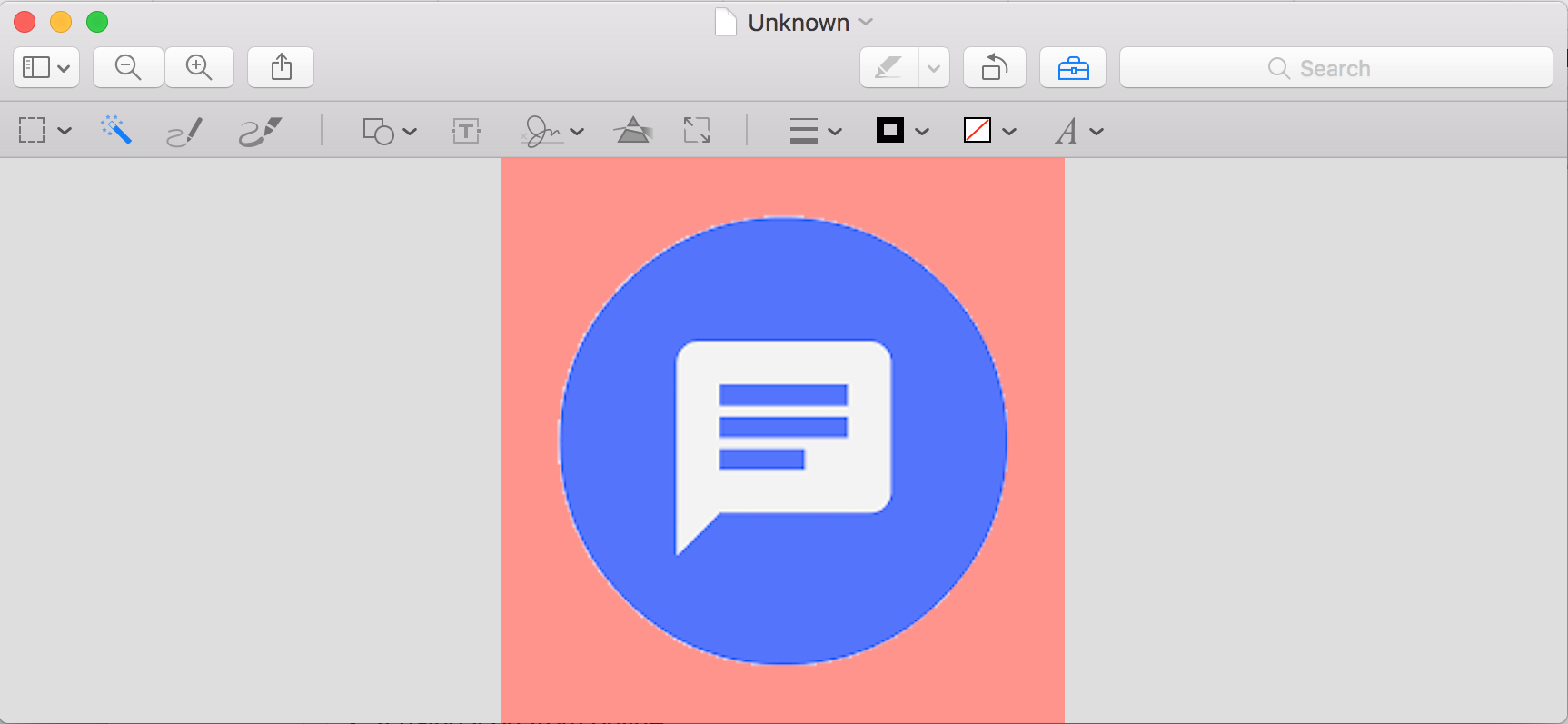The height and width of the screenshot is (724, 1568).
Task: Open the sidebar view menu
Action: pyautogui.click(x=46, y=68)
